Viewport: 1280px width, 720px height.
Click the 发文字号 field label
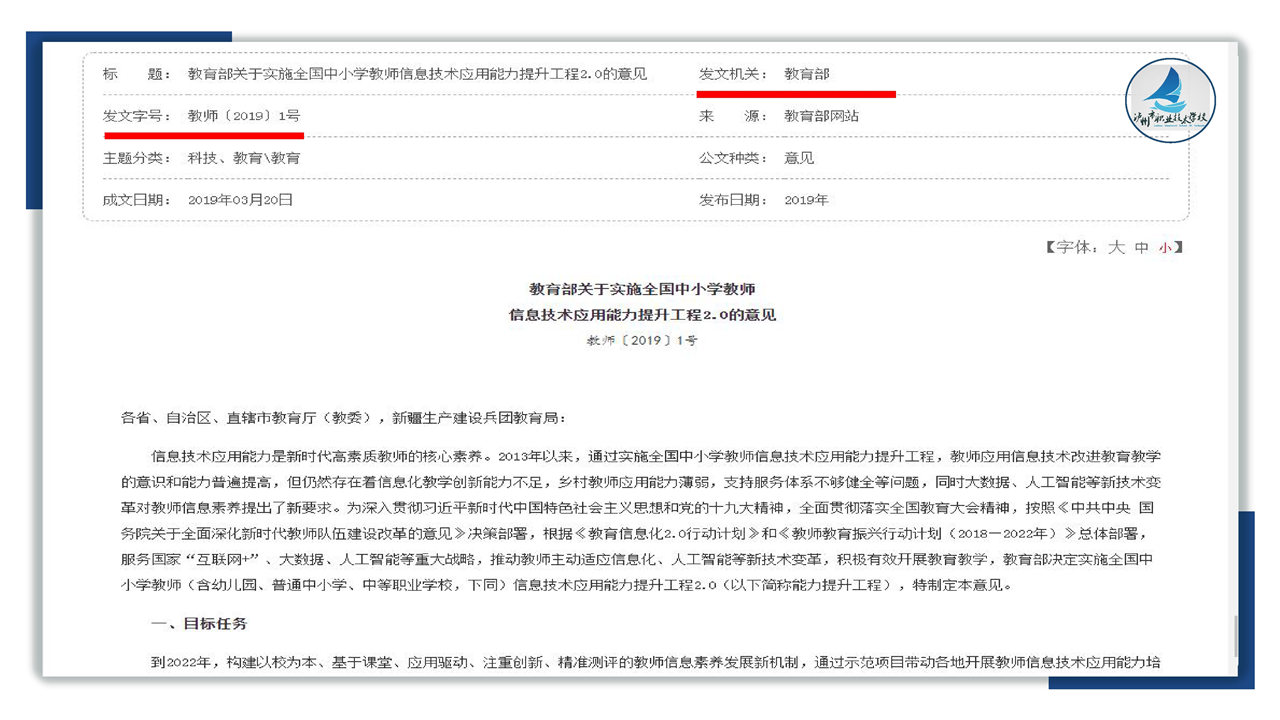coord(132,116)
